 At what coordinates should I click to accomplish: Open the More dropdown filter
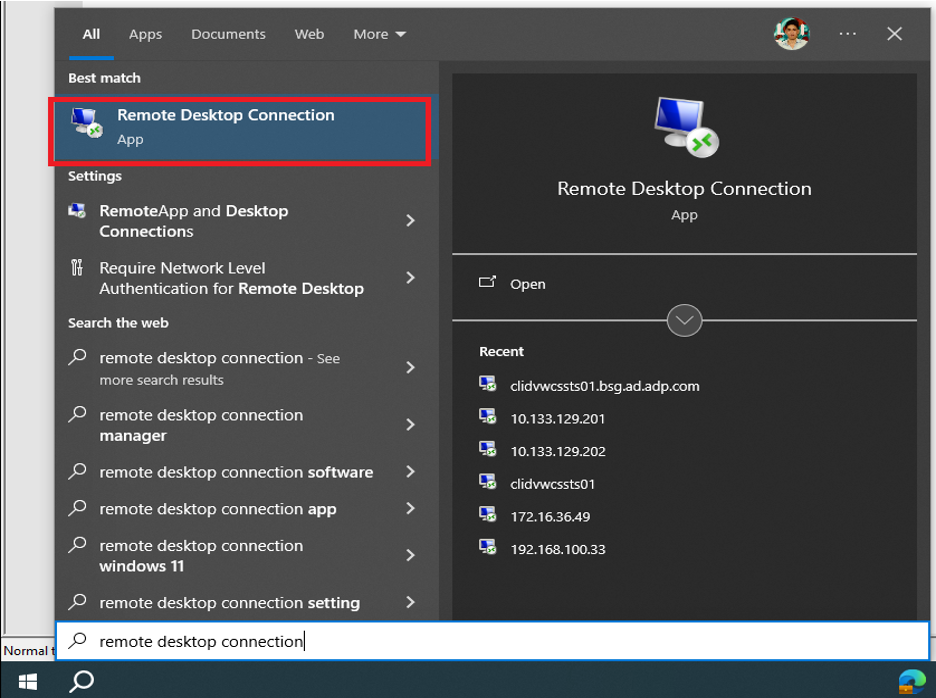tap(380, 34)
